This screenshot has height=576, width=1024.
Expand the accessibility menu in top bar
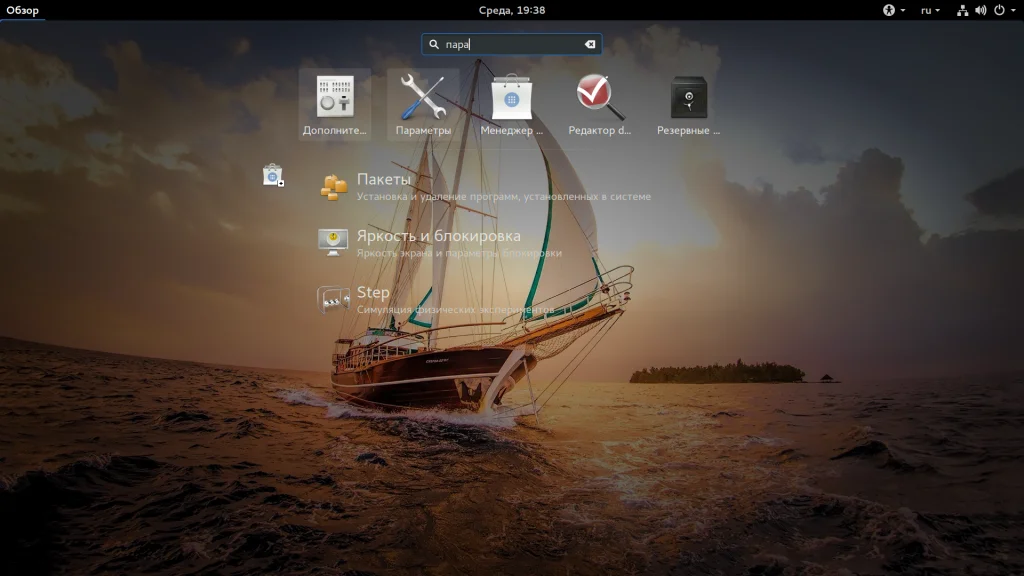(x=894, y=10)
